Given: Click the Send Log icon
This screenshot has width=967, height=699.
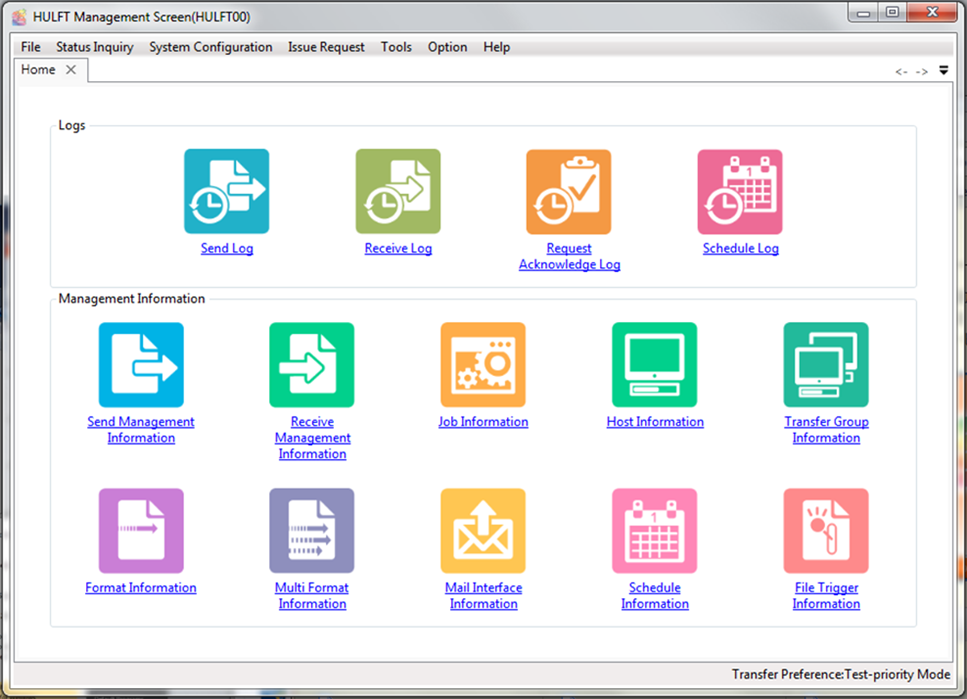Looking at the screenshot, I should [x=226, y=191].
